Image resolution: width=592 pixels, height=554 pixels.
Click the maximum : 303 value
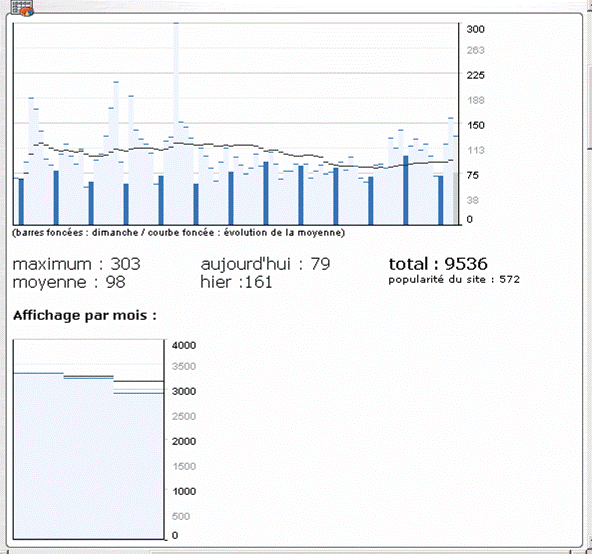click(x=77, y=264)
